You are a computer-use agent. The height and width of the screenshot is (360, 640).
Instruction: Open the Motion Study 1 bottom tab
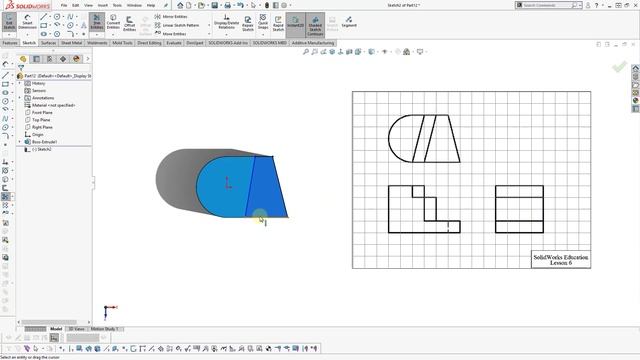pyautogui.click(x=104, y=329)
